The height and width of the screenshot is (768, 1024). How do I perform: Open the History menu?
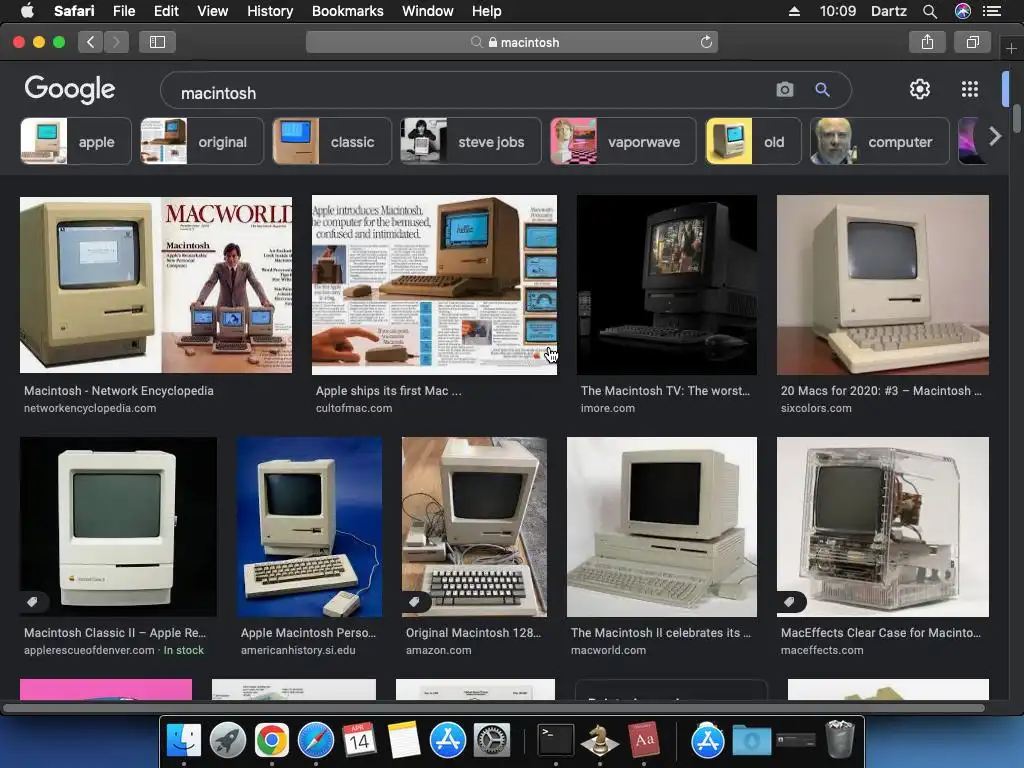tap(270, 11)
